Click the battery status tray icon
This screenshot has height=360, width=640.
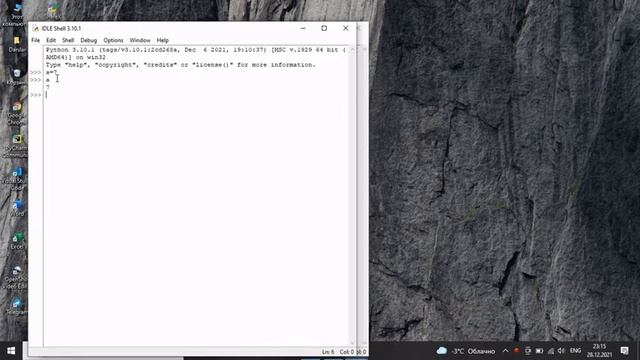tap(539, 351)
